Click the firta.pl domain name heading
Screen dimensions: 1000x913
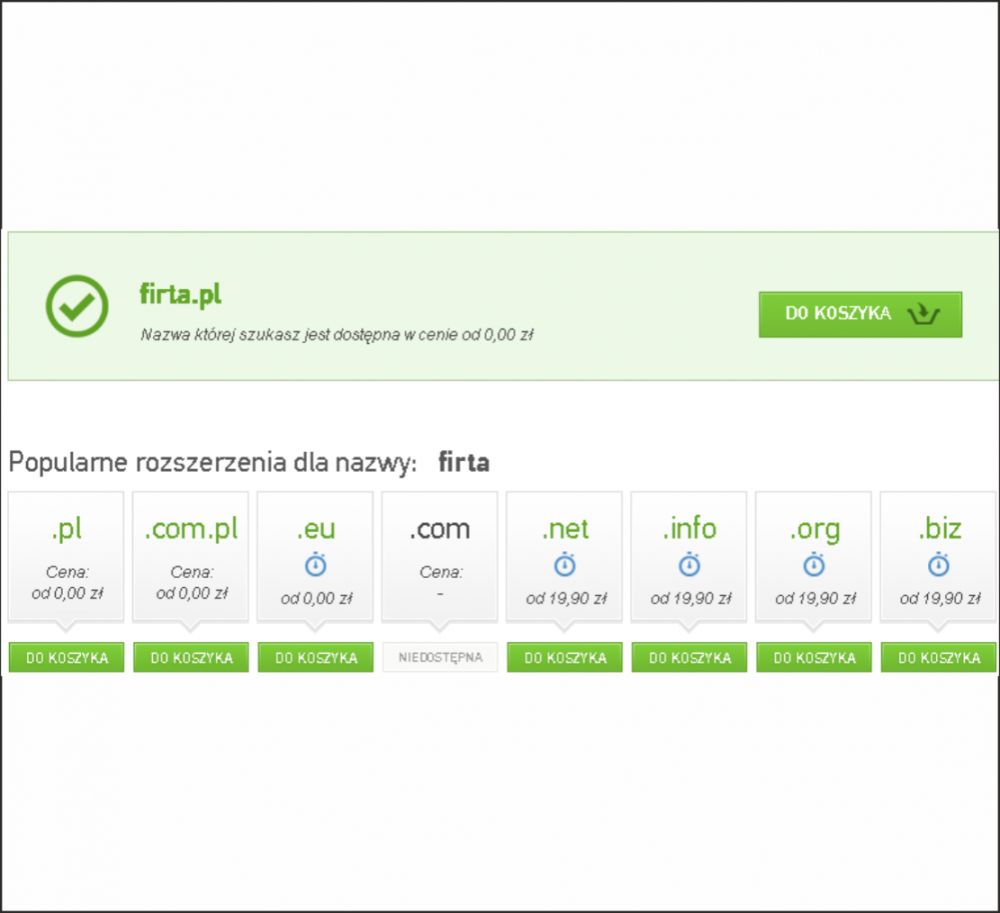click(x=180, y=295)
